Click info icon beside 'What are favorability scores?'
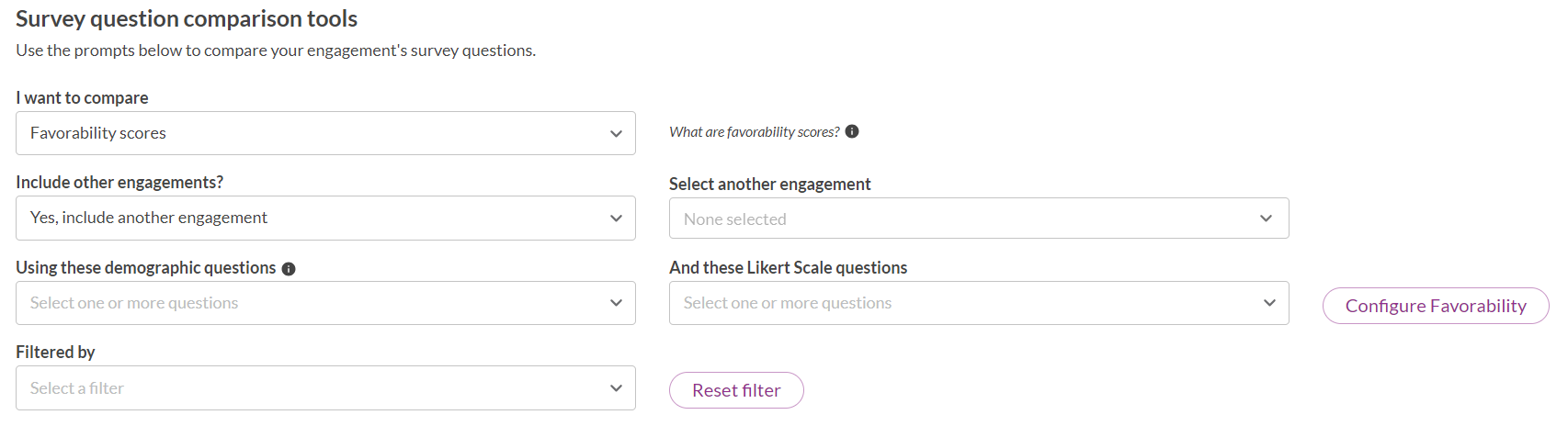 click(852, 131)
